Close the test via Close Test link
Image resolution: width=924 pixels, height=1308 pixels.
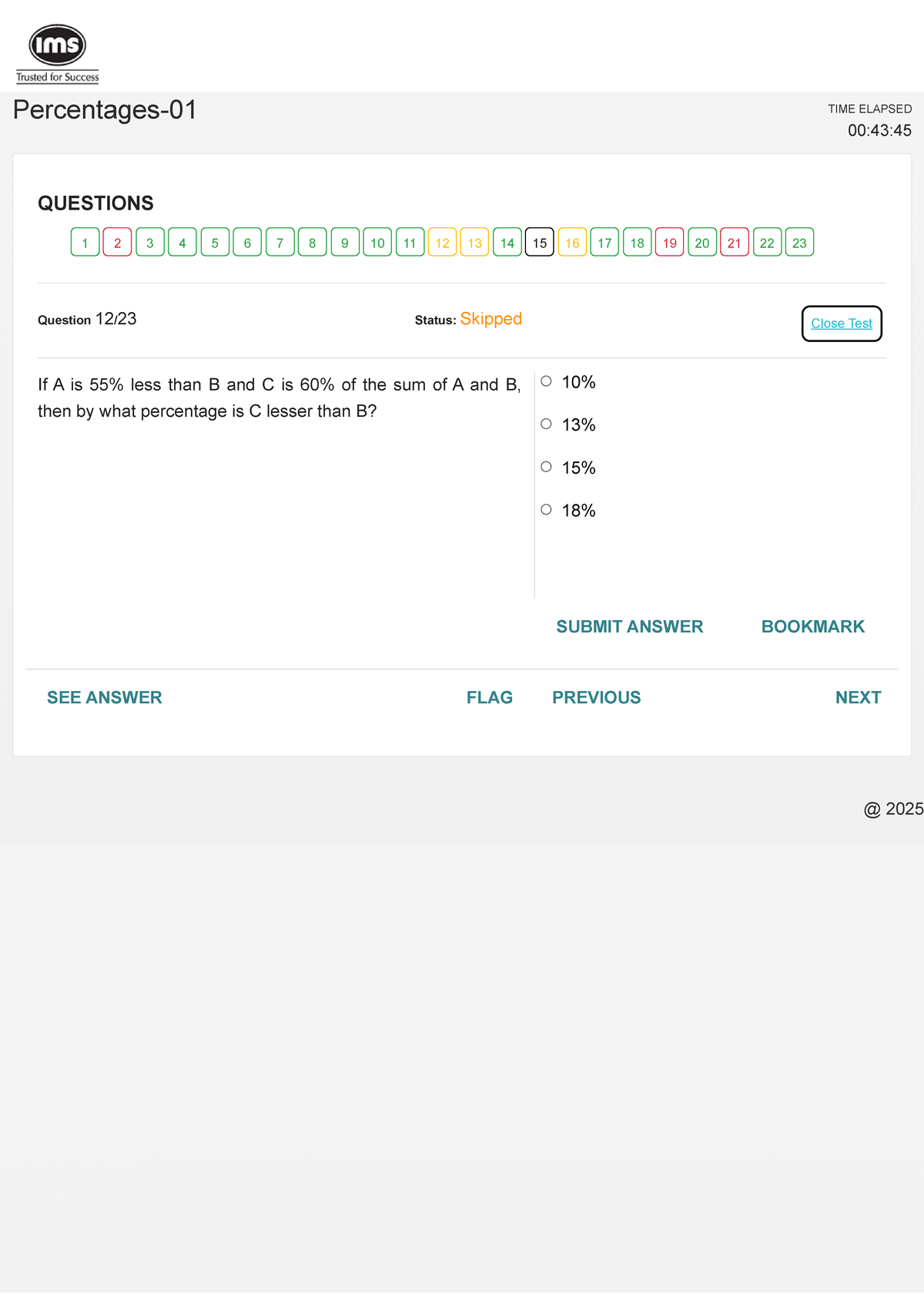842,324
